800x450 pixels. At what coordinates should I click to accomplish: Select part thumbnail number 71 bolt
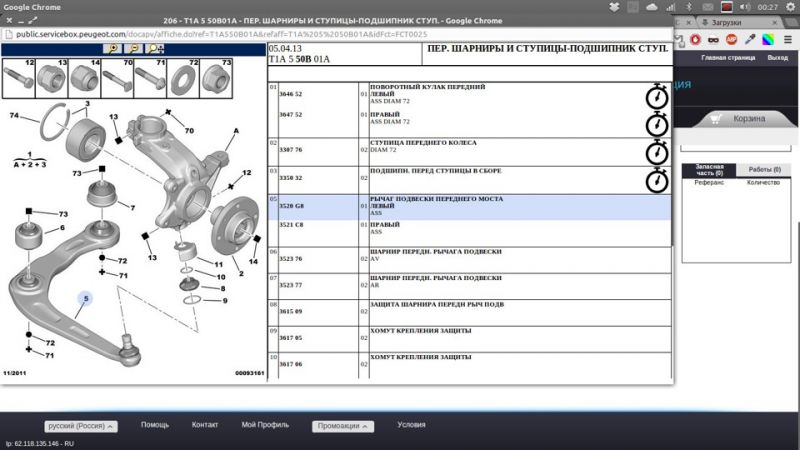pos(150,78)
